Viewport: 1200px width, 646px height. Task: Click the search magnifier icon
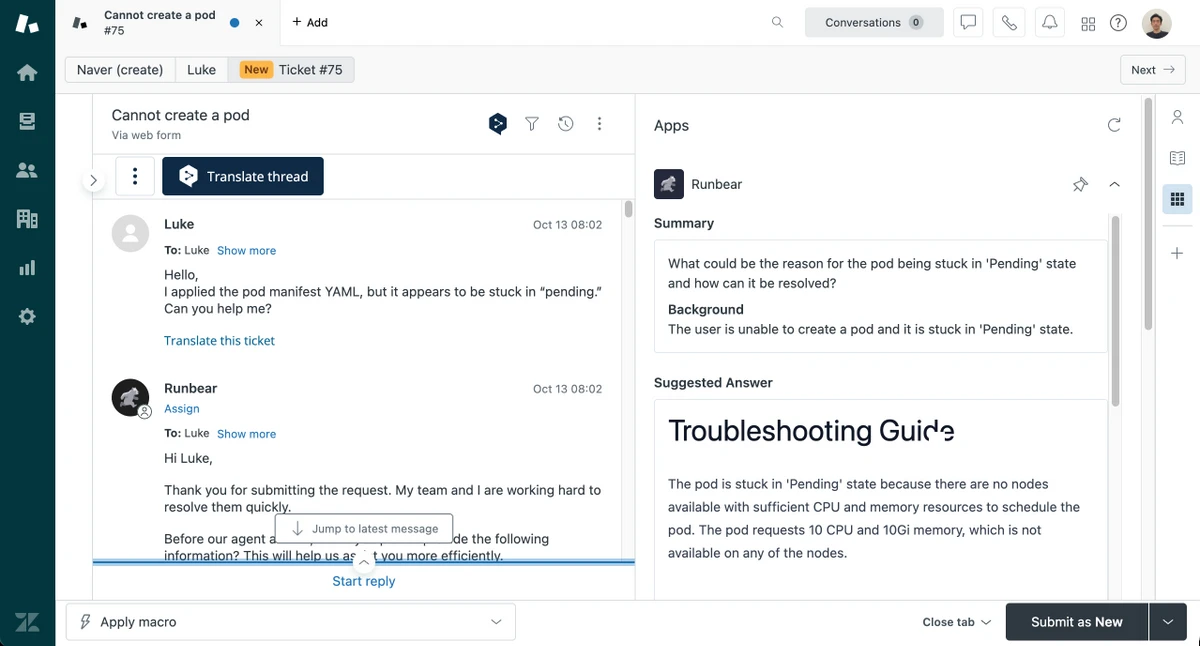coord(777,22)
